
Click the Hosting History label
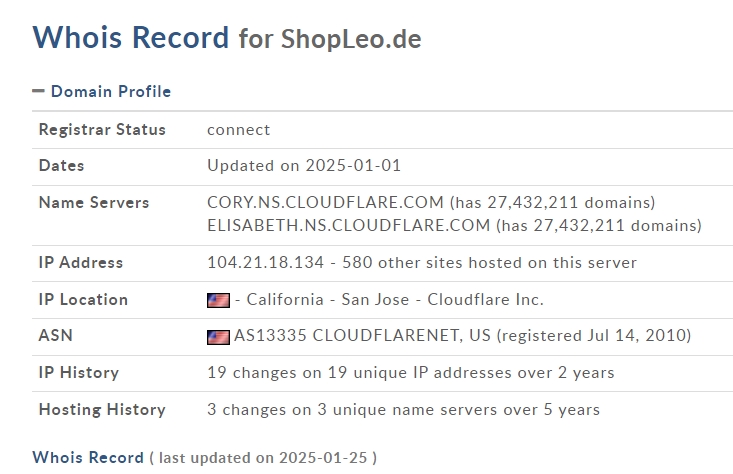[102, 409]
